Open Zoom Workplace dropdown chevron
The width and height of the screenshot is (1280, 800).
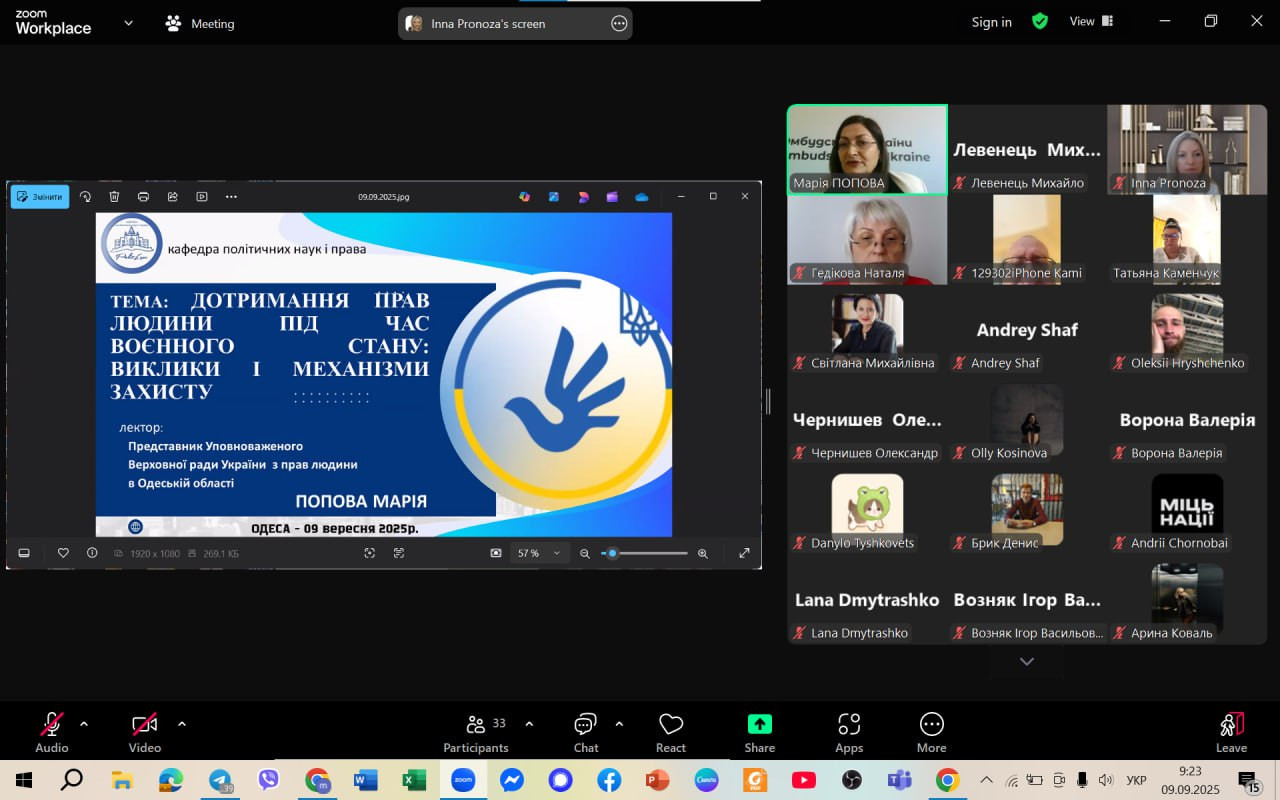pyautogui.click(x=128, y=22)
